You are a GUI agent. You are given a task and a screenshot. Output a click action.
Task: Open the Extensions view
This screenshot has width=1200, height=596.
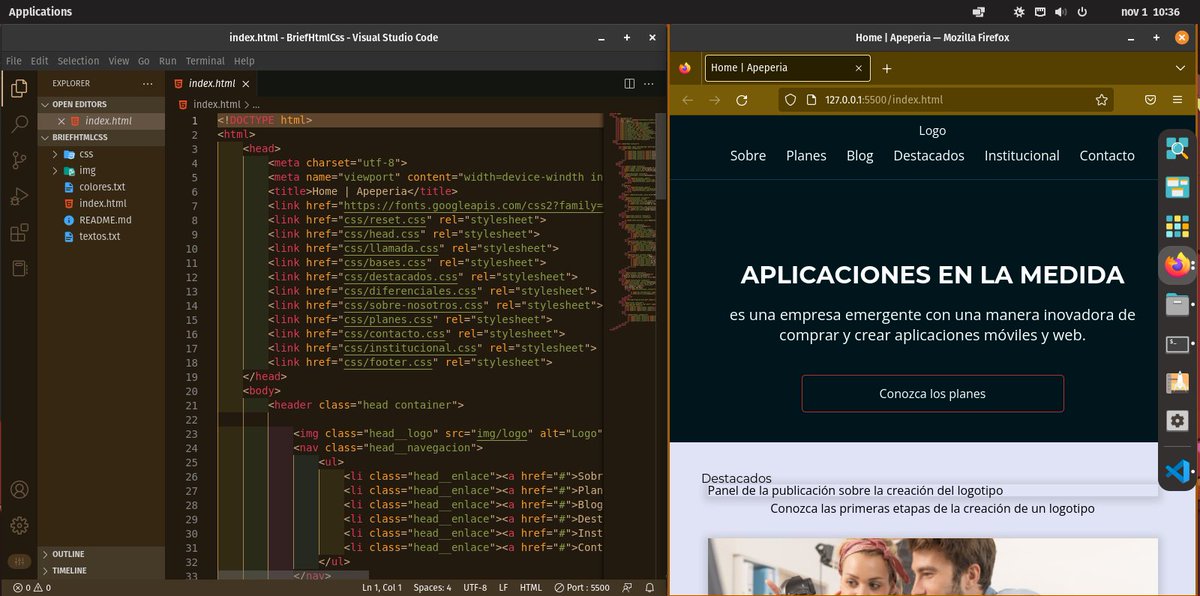point(19,233)
